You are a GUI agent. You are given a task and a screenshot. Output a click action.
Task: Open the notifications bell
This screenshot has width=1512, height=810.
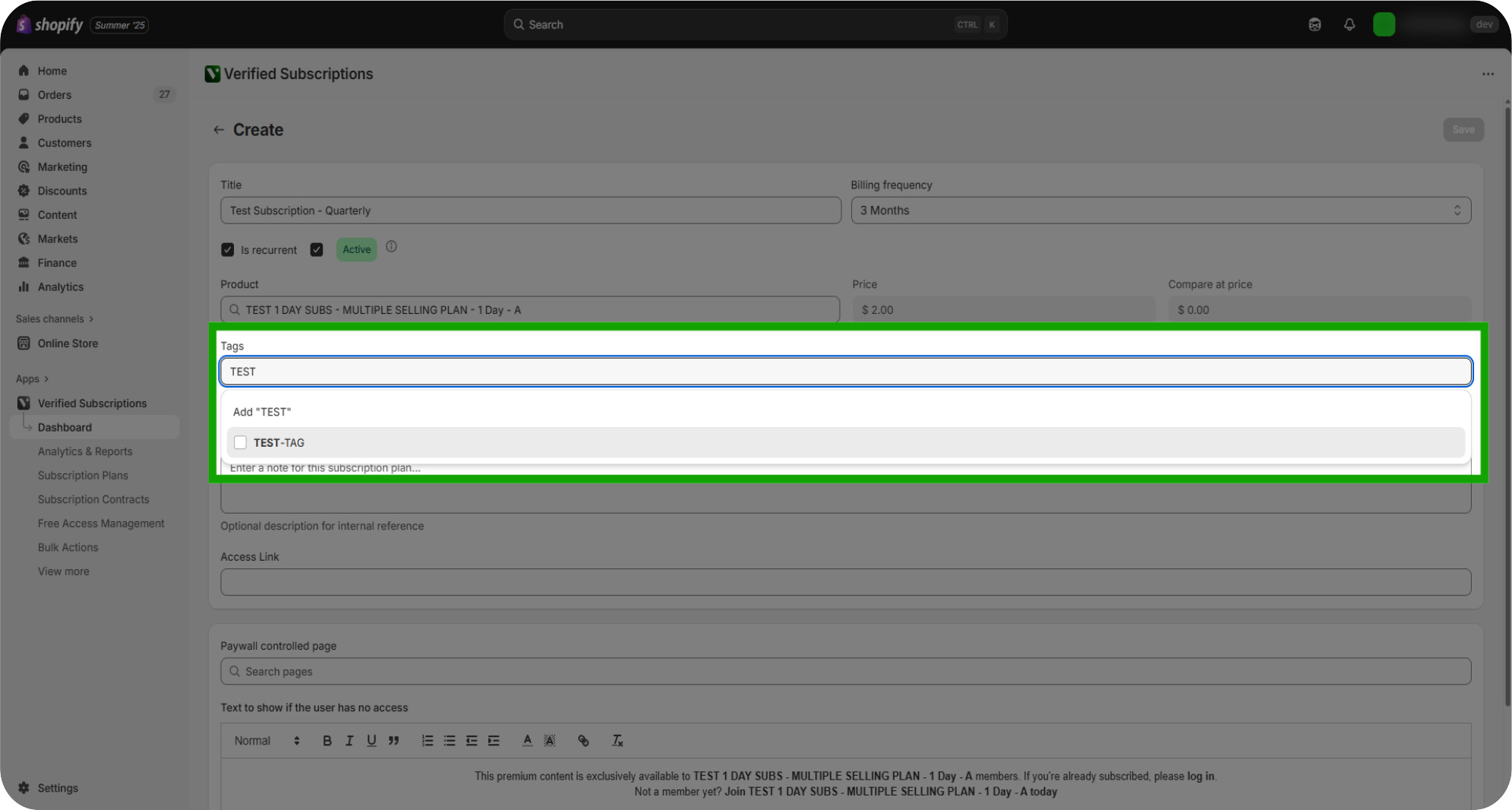pyautogui.click(x=1349, y=24)
